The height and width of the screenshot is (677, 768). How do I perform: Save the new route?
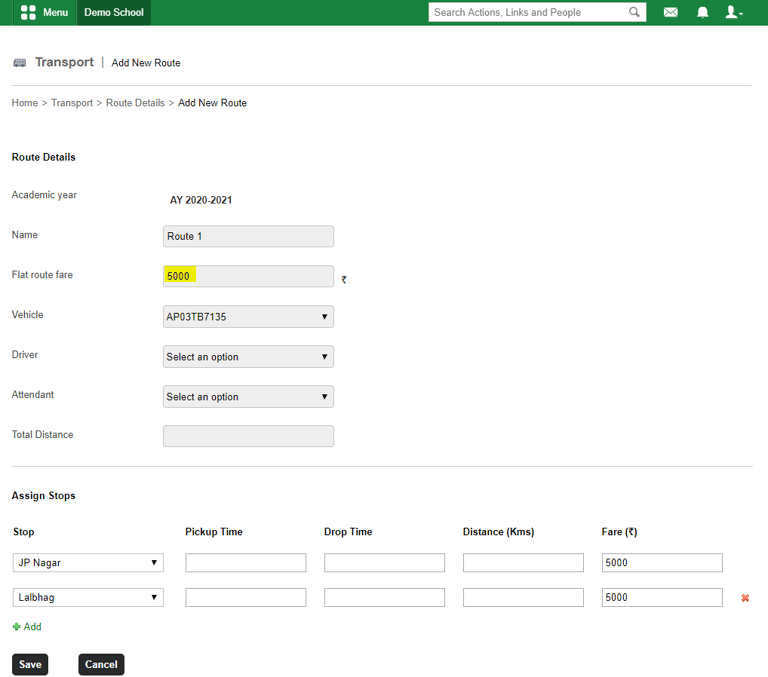click(x=30, y=665)
